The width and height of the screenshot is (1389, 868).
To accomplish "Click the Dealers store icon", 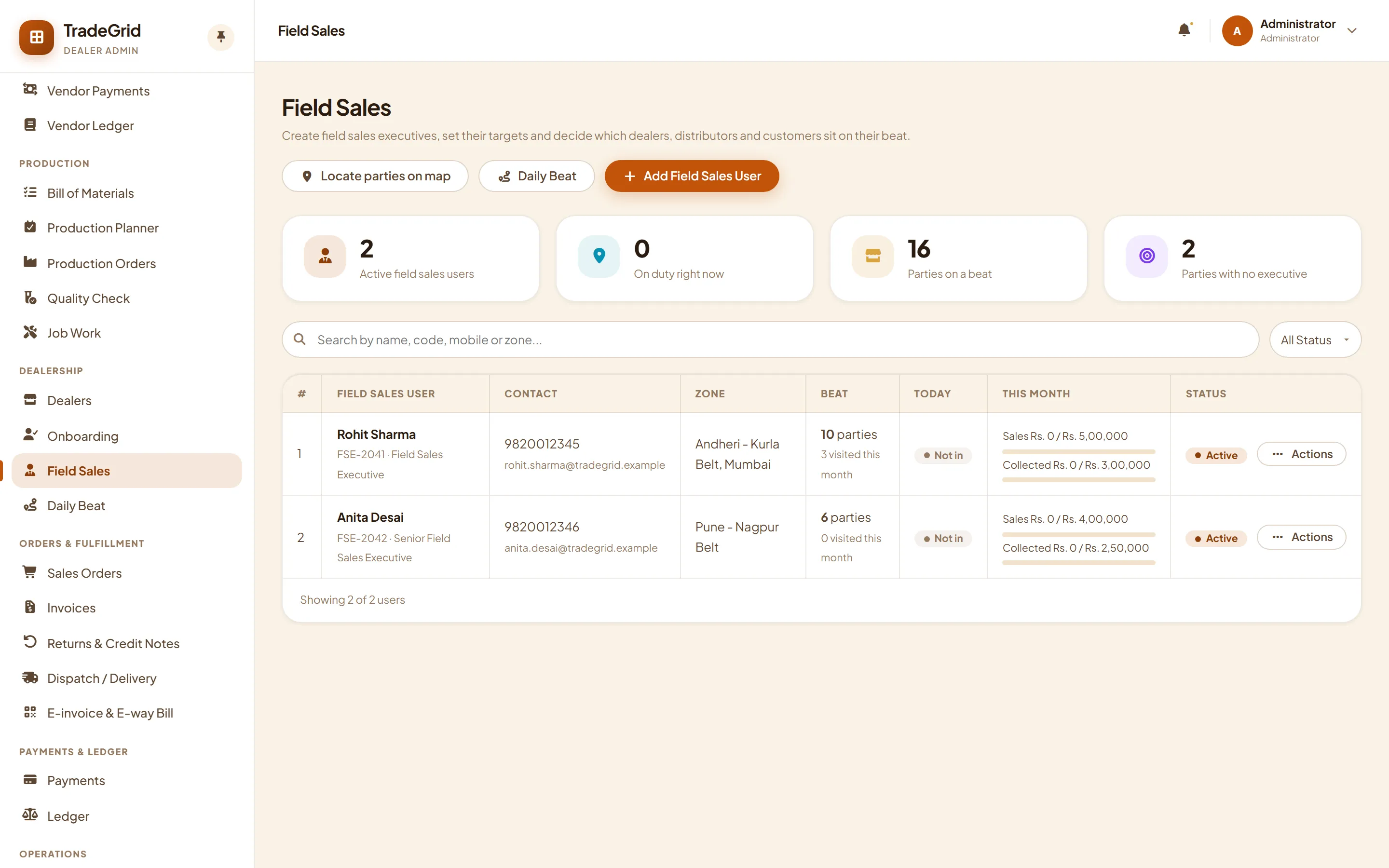I will point(30,400).
